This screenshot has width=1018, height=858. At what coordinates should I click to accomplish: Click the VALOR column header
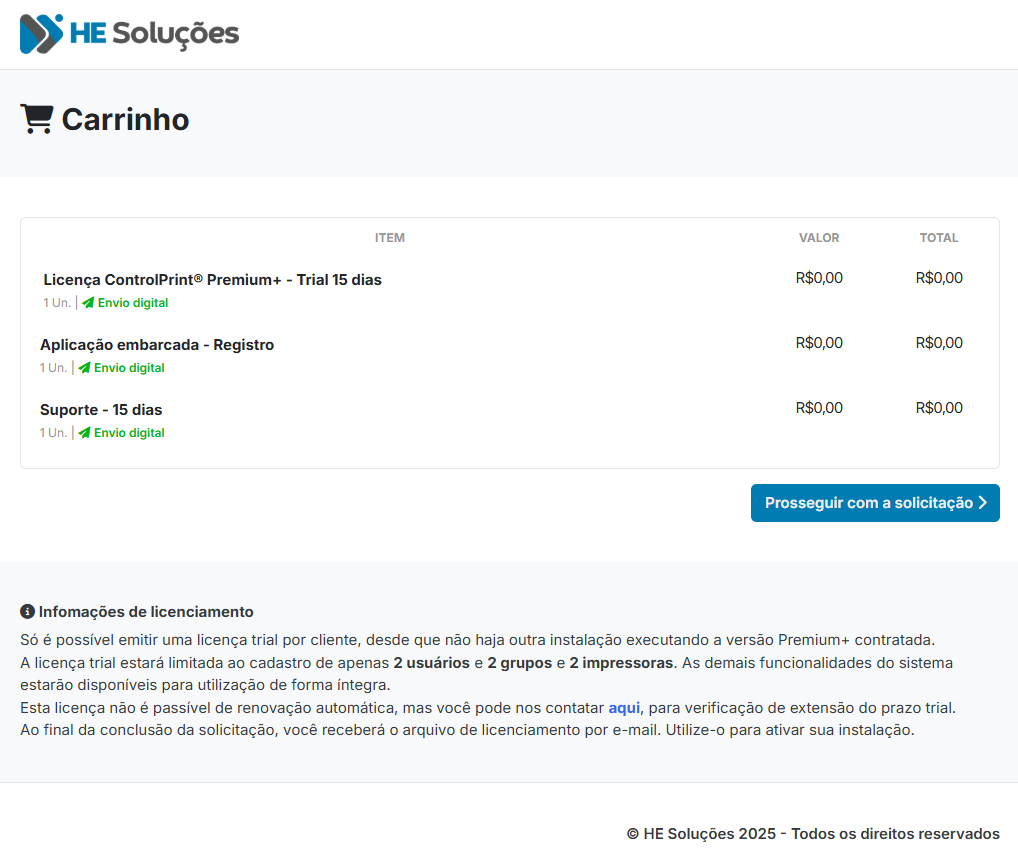tap(819, 238)
